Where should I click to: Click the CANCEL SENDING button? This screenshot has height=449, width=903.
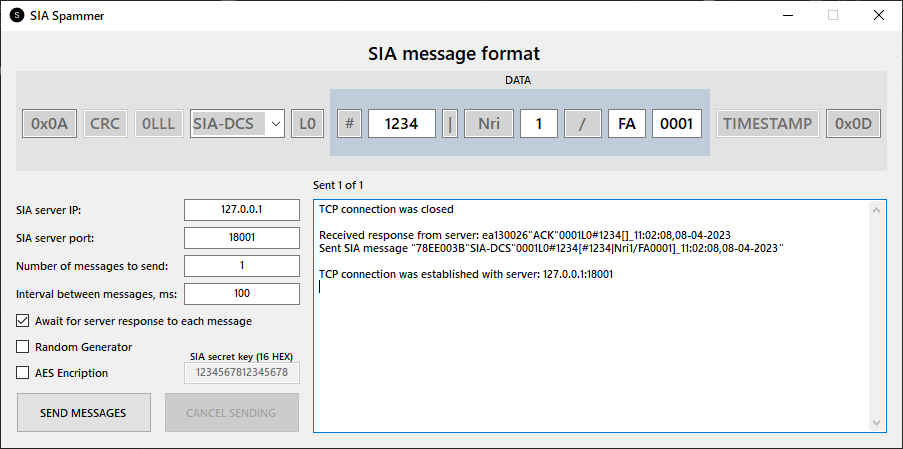(232, 413)
